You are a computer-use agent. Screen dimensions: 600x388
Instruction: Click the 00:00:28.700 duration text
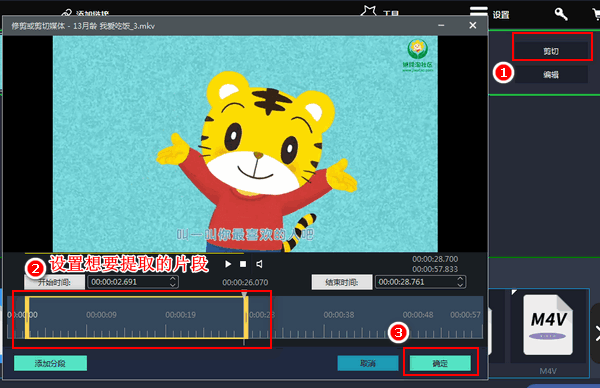pyautogui.click(x=435, y=259)
